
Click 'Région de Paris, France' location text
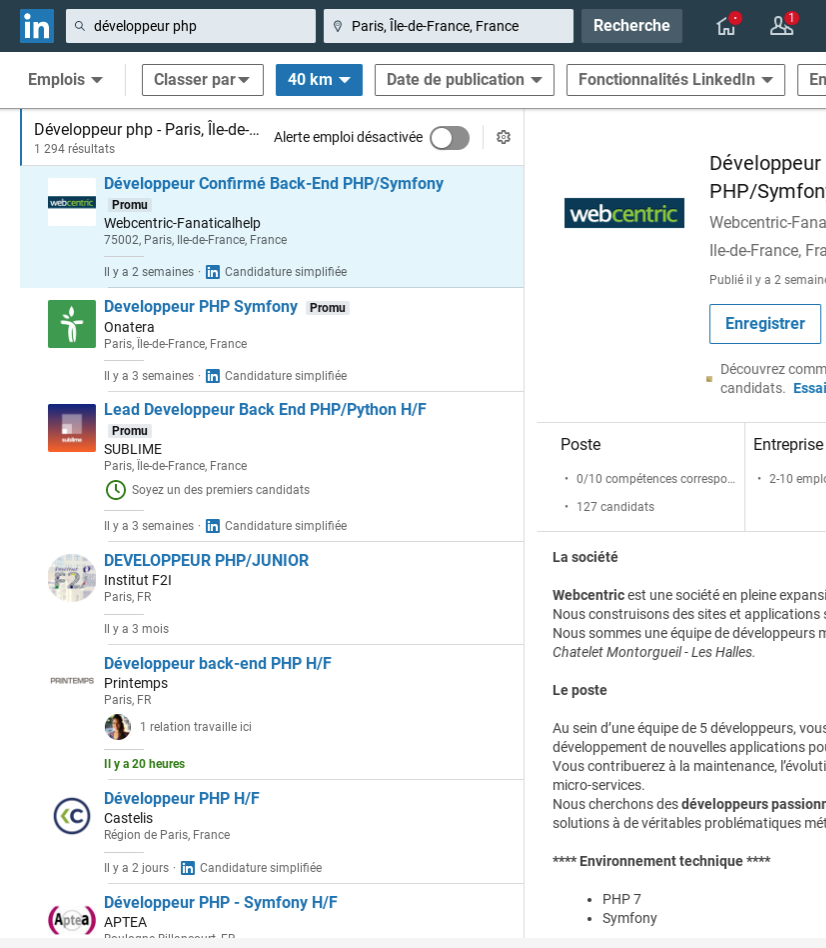(167, 835)
